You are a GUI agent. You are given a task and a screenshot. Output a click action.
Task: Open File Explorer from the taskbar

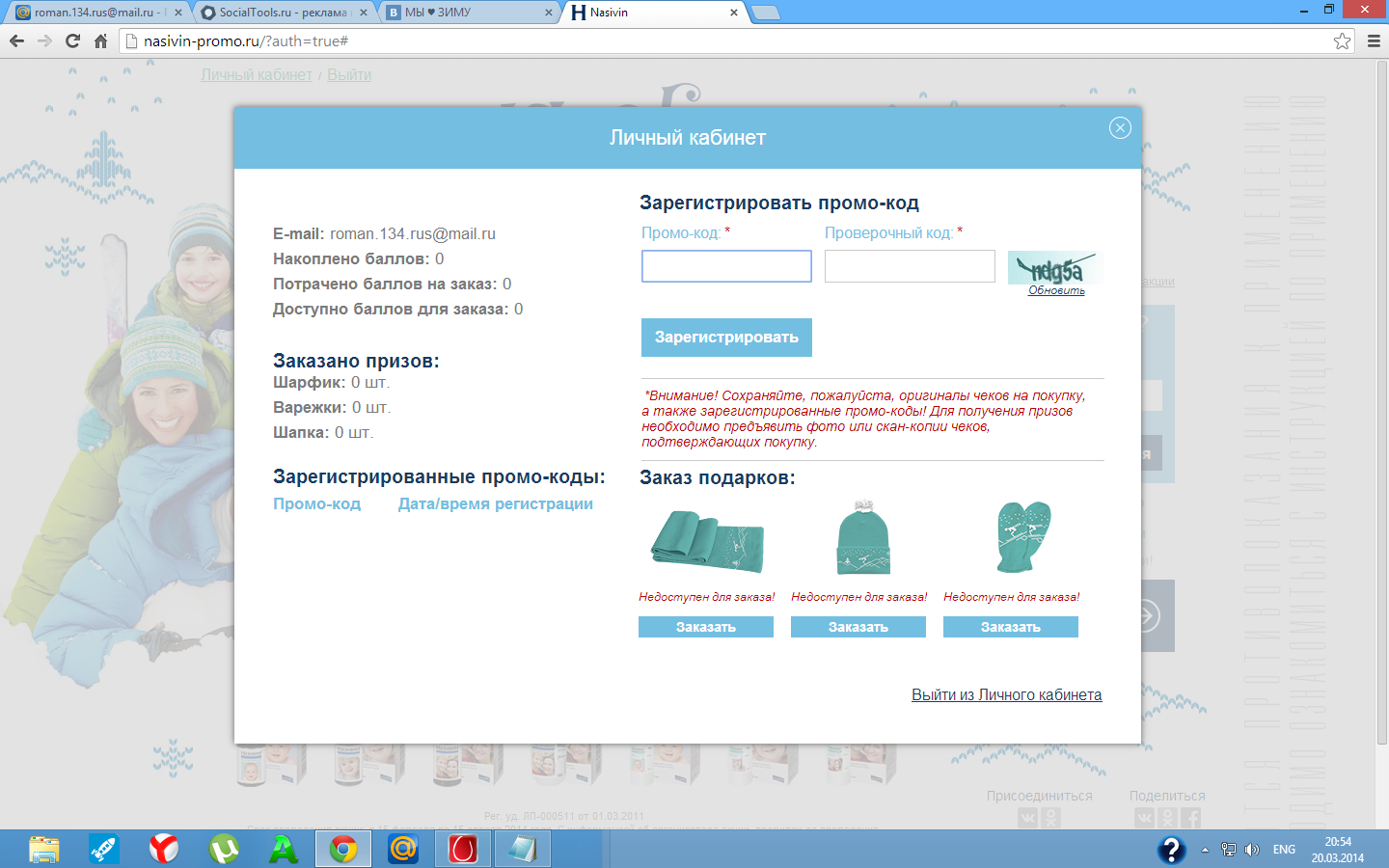[44, 850]
